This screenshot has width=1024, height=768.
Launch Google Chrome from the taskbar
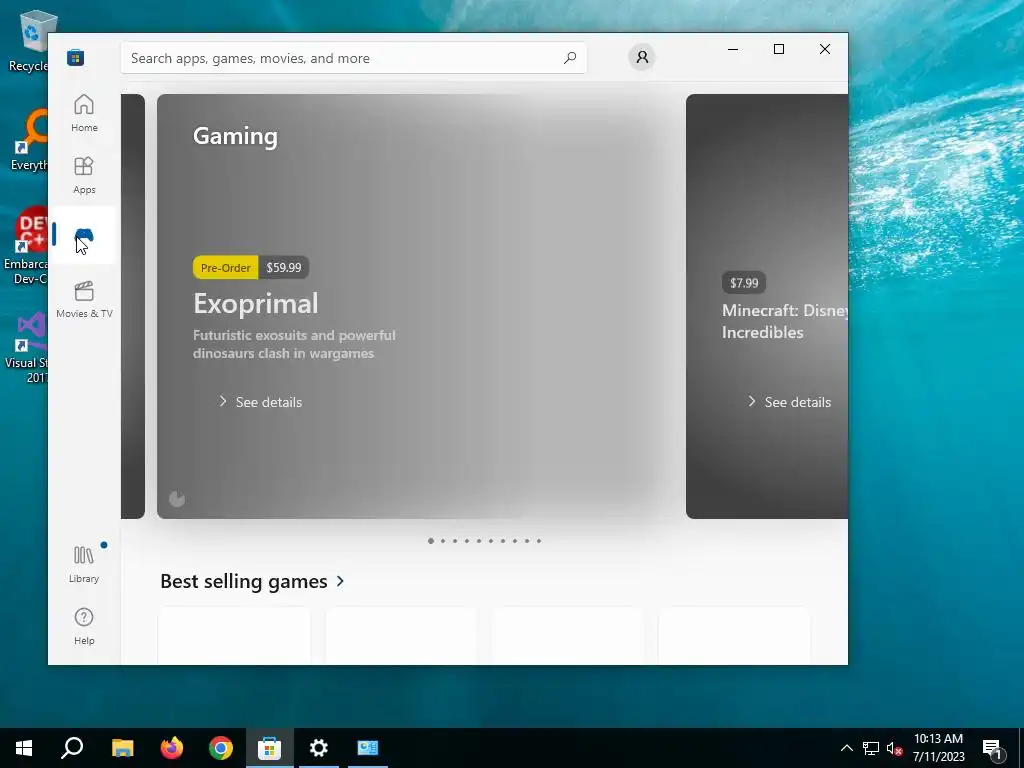click(x=221, y=748)
